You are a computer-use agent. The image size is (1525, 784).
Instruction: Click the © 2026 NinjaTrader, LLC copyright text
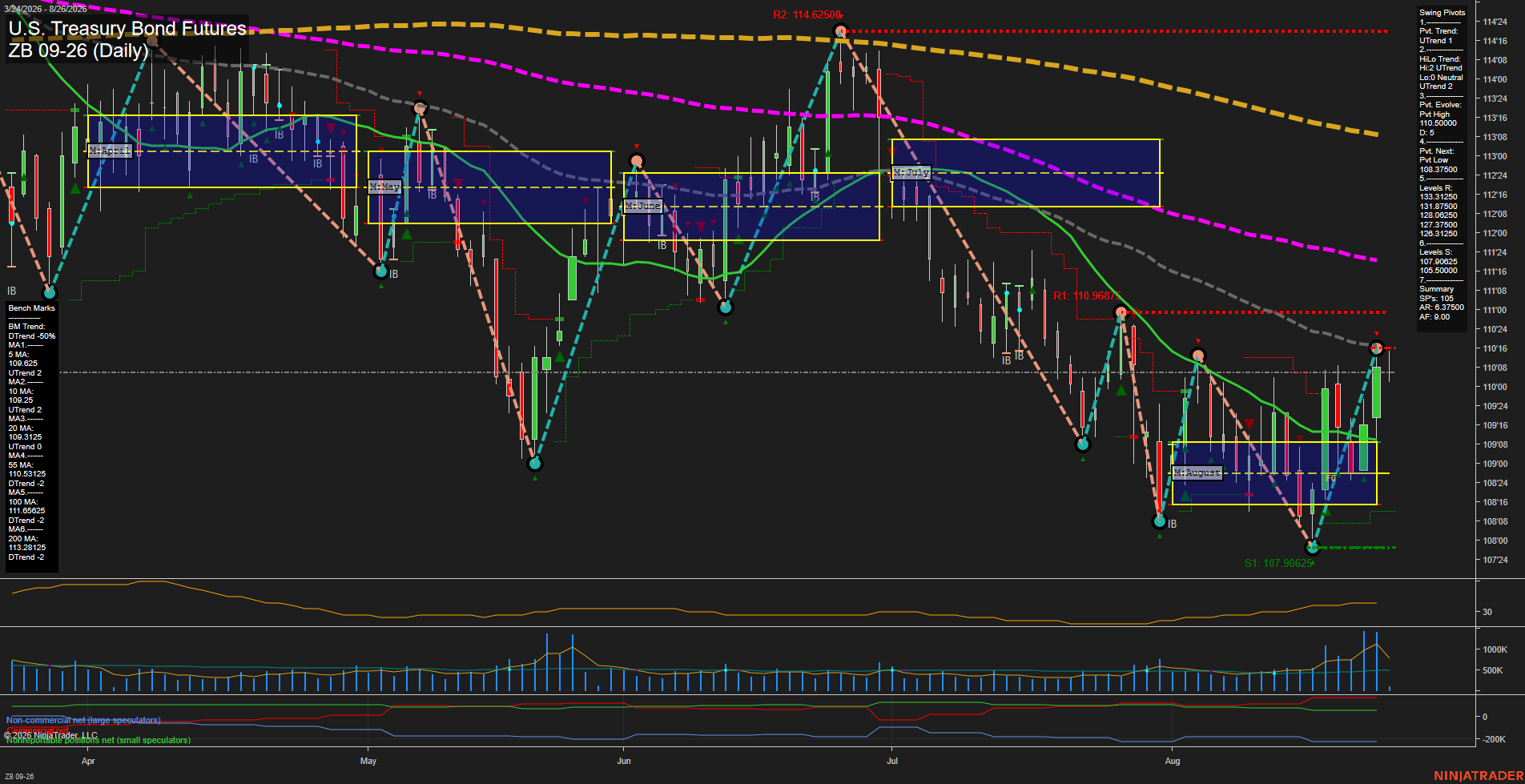[51, 735]
